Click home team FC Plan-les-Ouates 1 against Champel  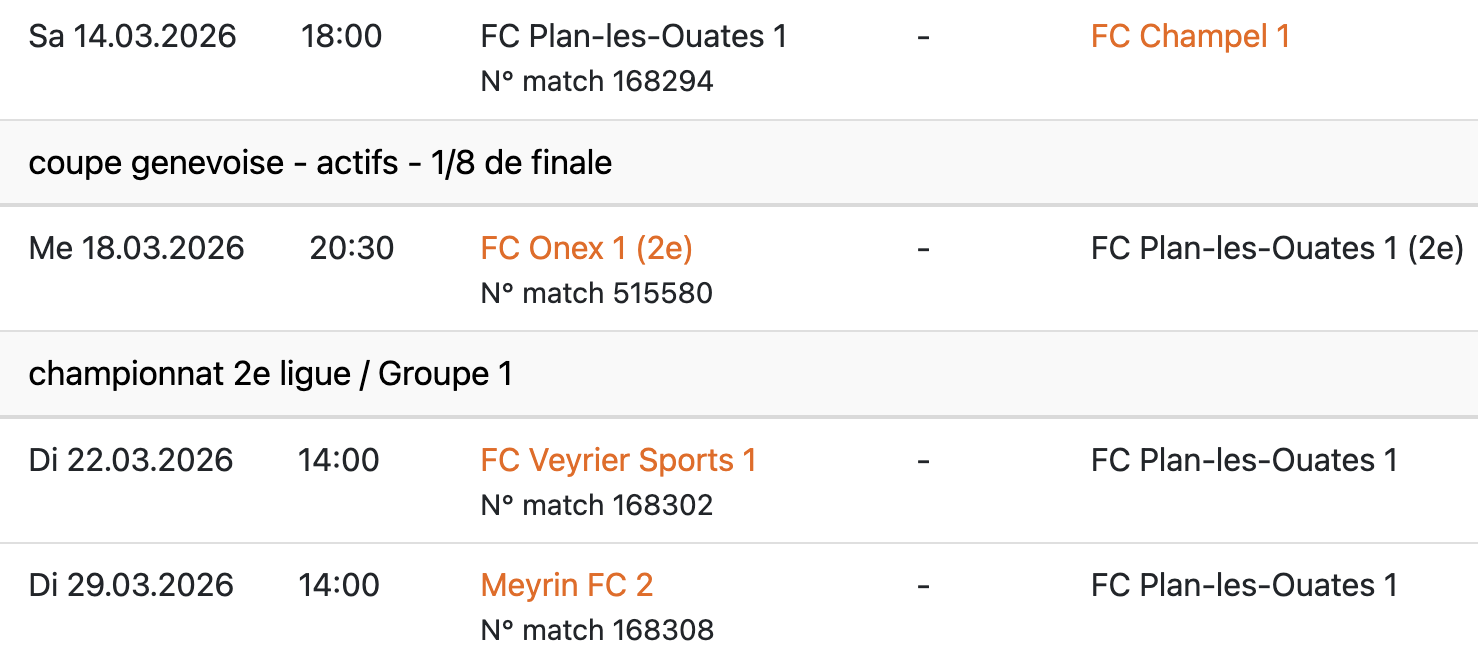click(634, 37)
